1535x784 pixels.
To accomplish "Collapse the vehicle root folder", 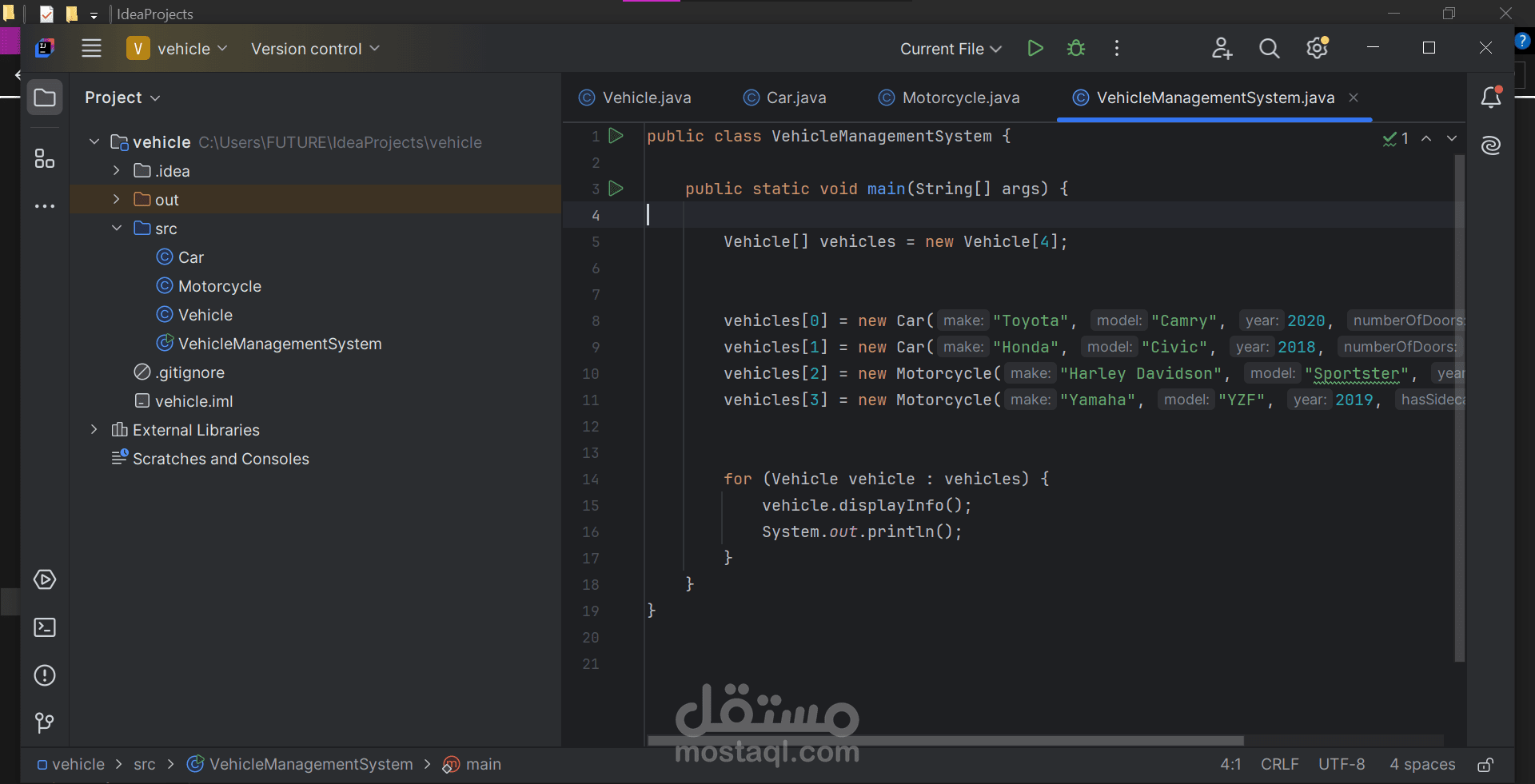I will click(94, 141).
